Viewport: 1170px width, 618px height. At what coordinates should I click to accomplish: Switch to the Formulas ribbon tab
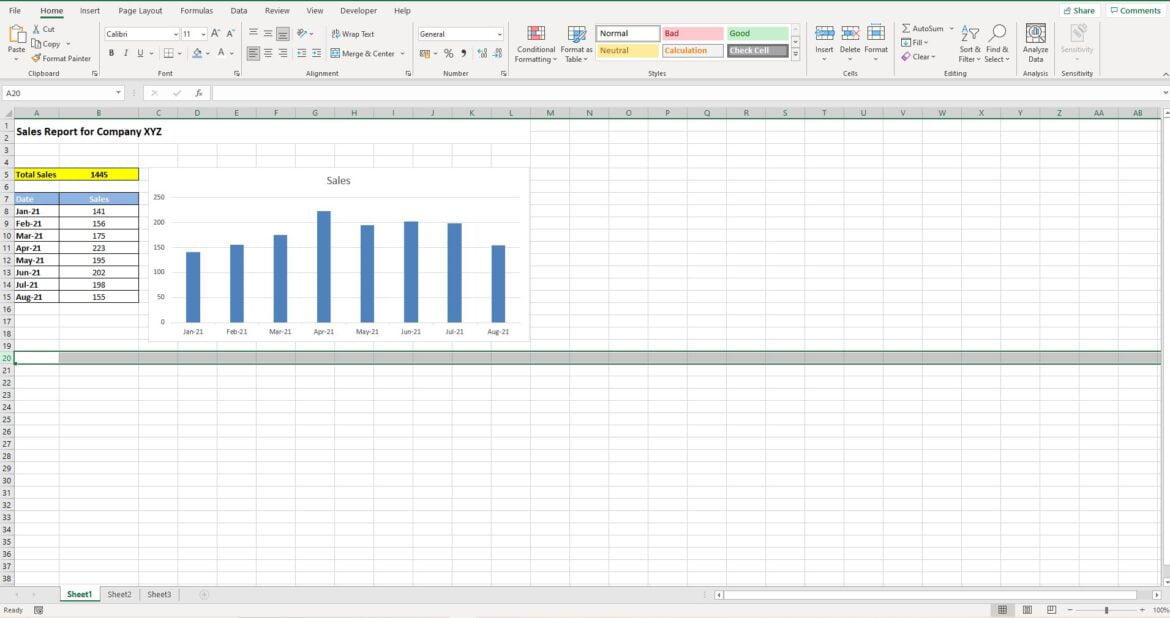(x=196, y=10)
